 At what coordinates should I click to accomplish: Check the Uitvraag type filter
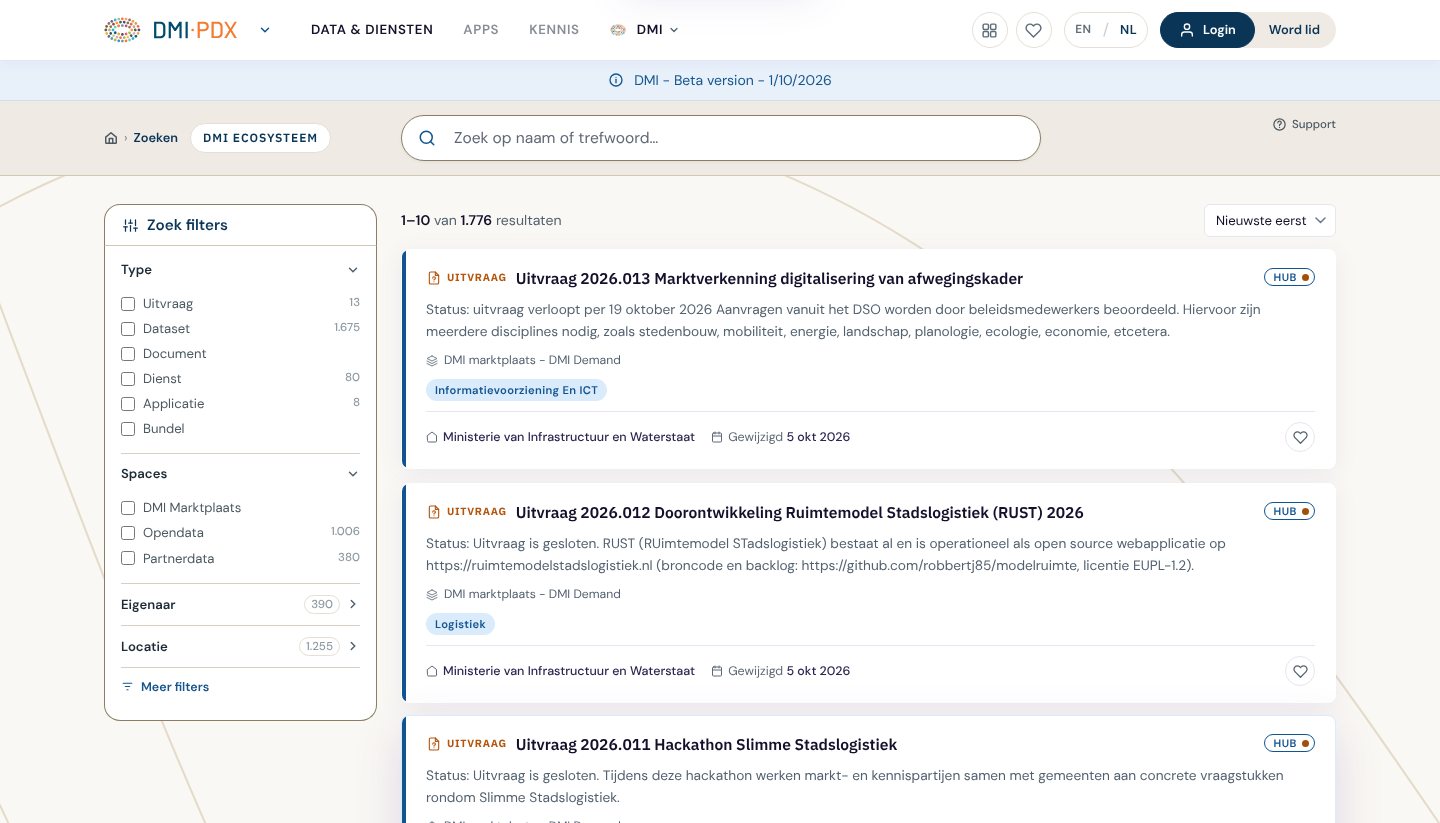click(x=128, y=304)
